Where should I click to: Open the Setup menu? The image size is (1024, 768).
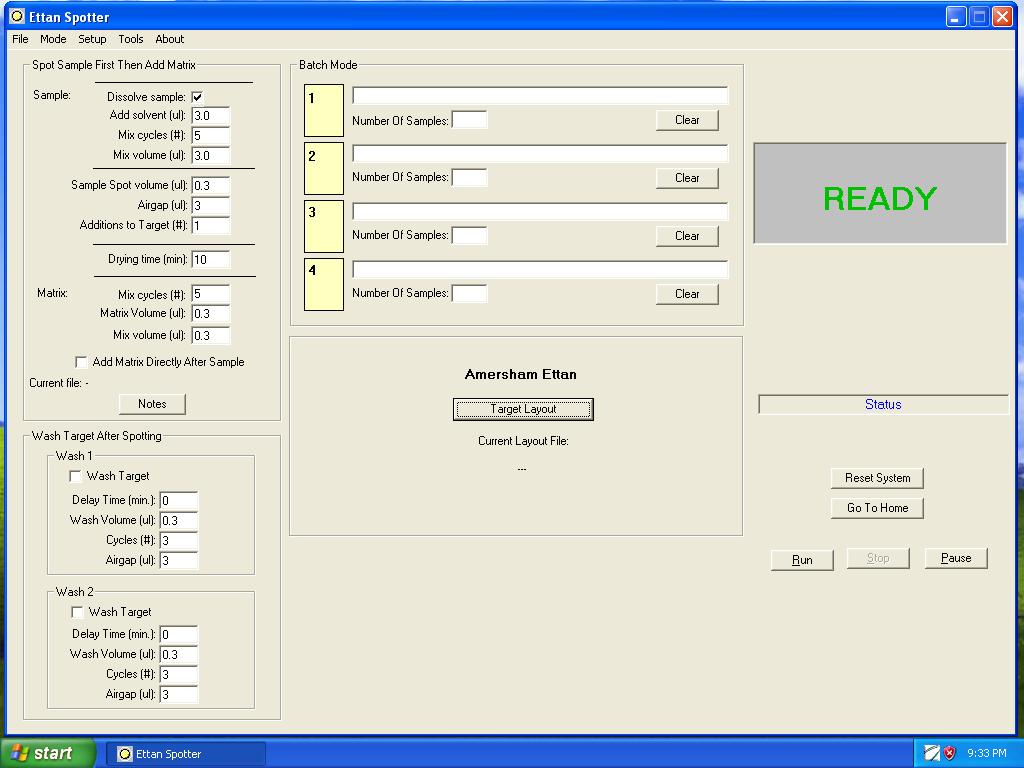point(92,39)
